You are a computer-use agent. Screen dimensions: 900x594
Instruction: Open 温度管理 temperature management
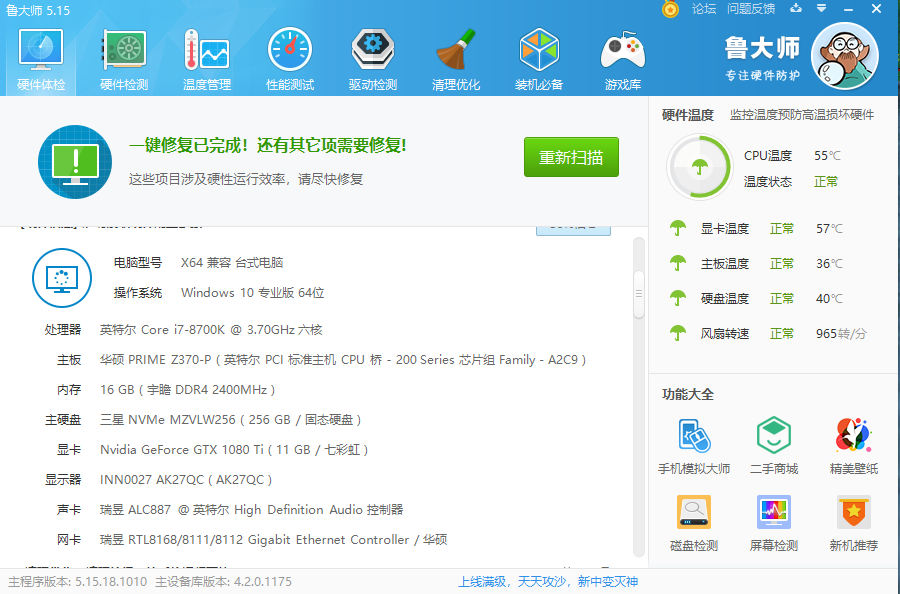pyautogui.click(x=207, y=60)
